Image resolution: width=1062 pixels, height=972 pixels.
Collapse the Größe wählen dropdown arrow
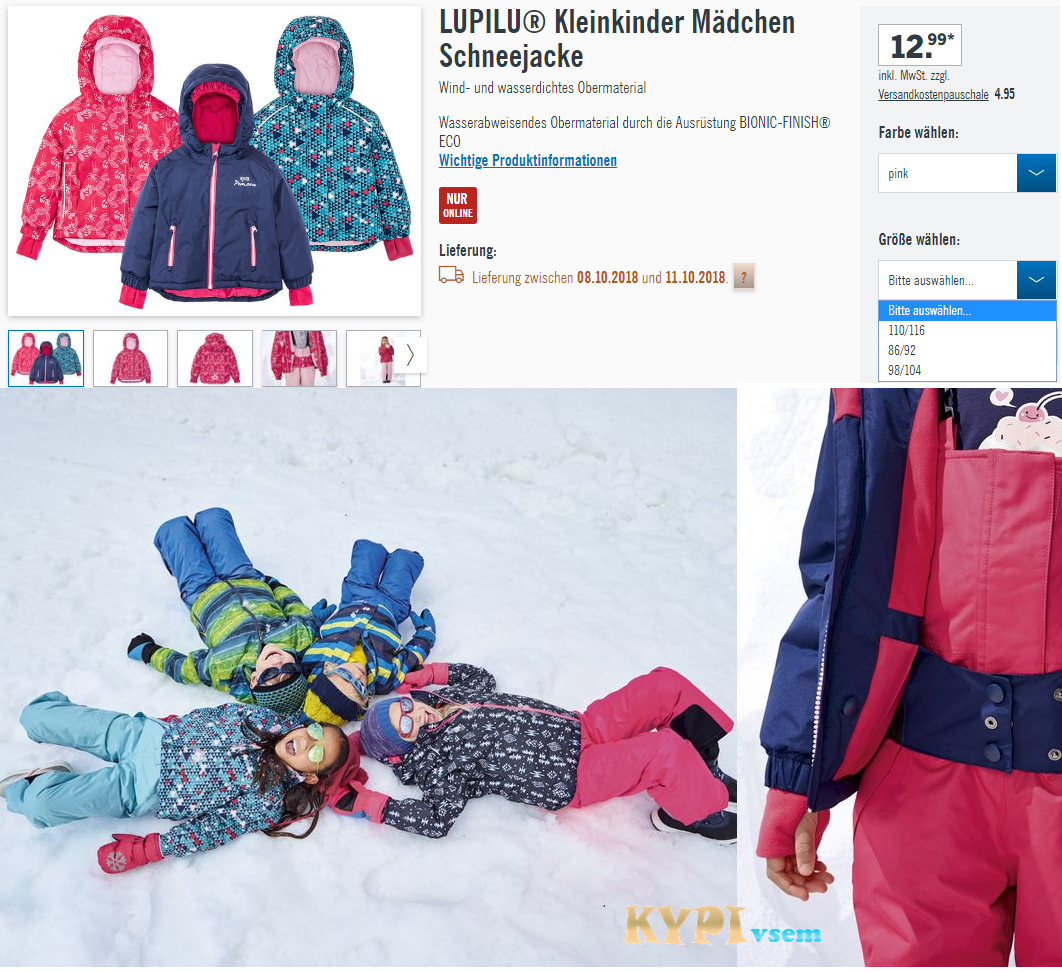[1036, 280]
